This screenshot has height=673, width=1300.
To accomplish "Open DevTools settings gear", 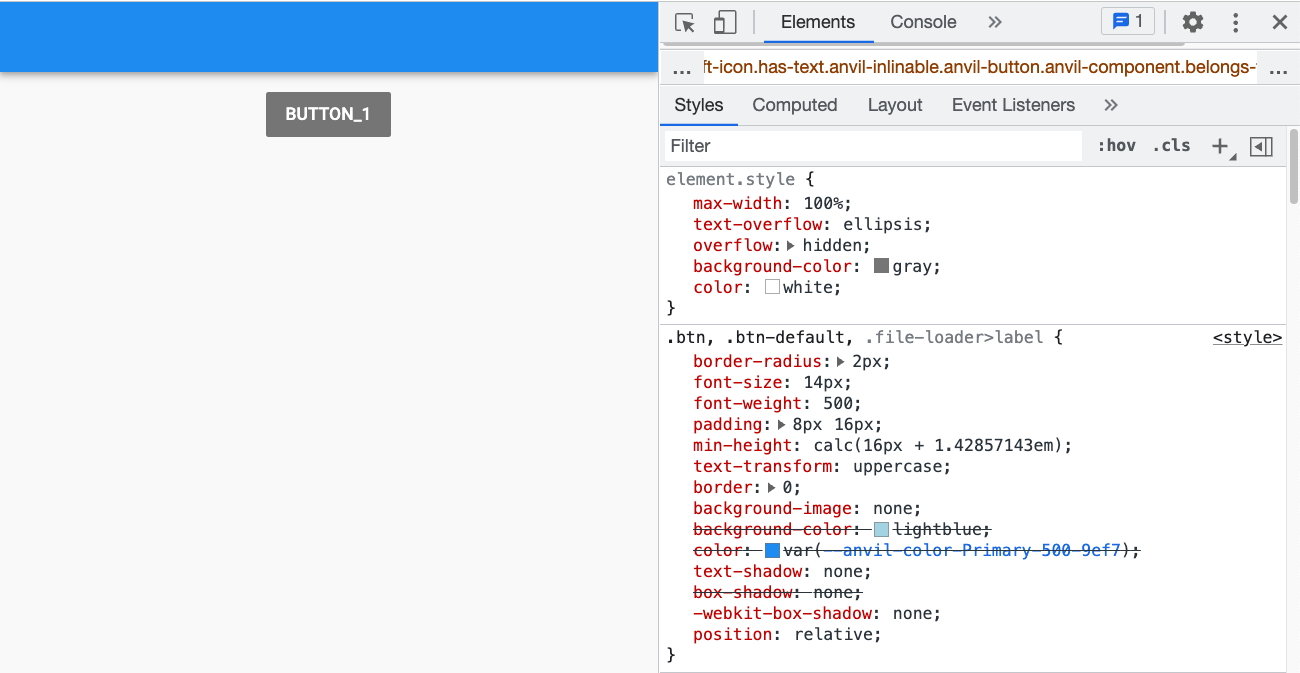I will (1192, 22).
